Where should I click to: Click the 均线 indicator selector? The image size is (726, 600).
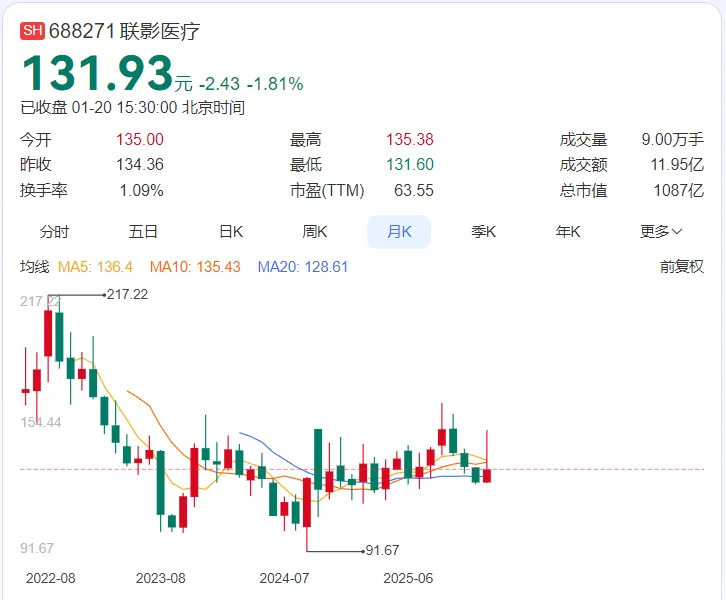tap(34, 267)
